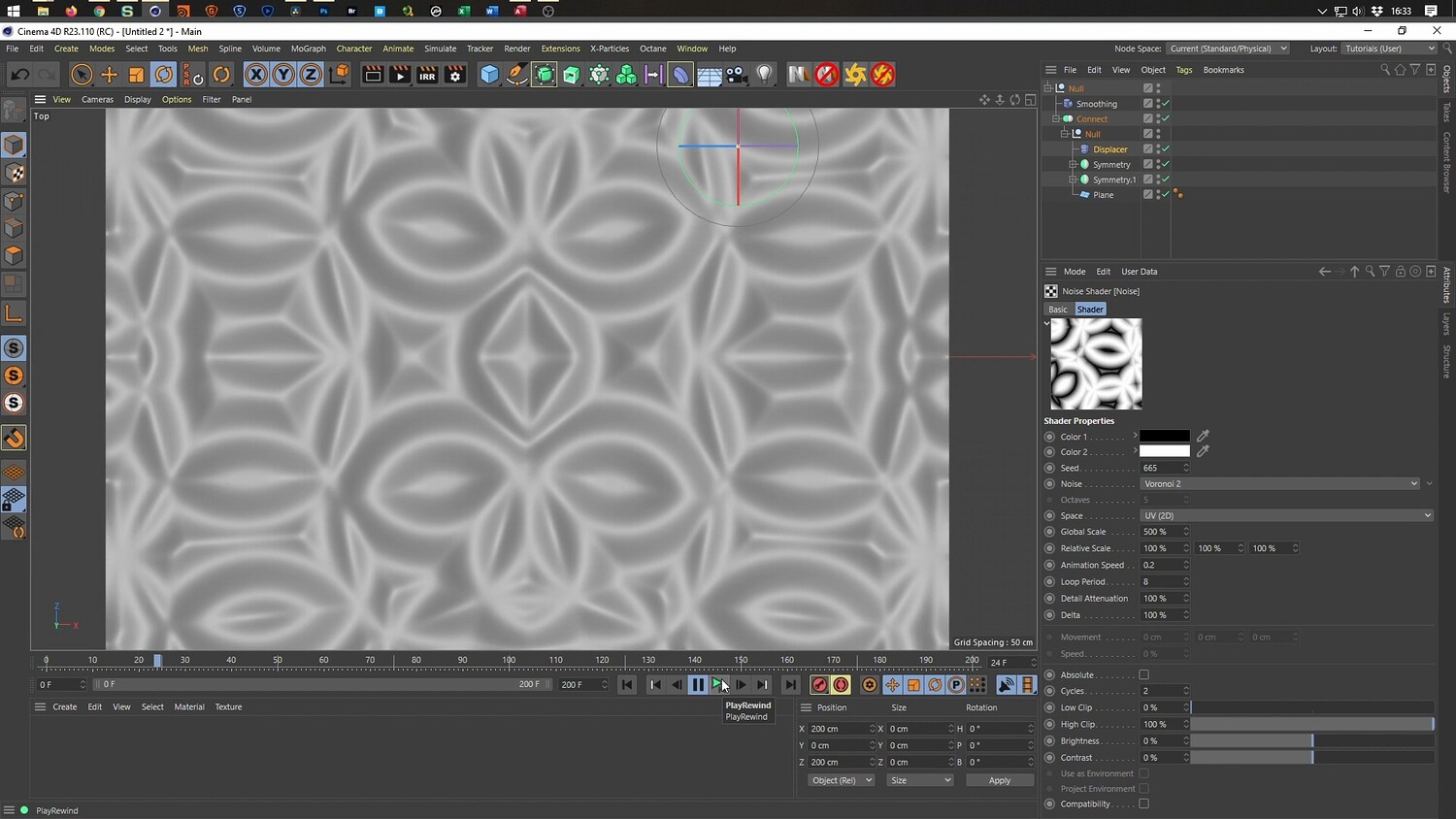Click the Apply button in coordinates
1456x819 pixels.
tap(1000, 781)
